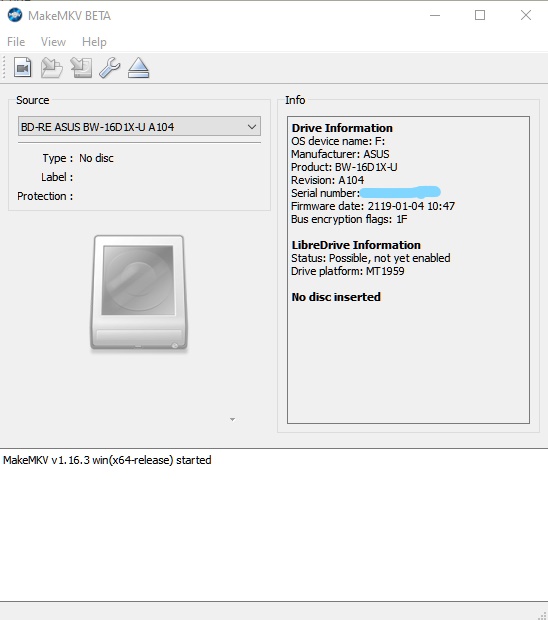Viewport: 548px width, 620px height.
Task: Close the MakeMKV BETA window
Action: [x=526, y=15]
